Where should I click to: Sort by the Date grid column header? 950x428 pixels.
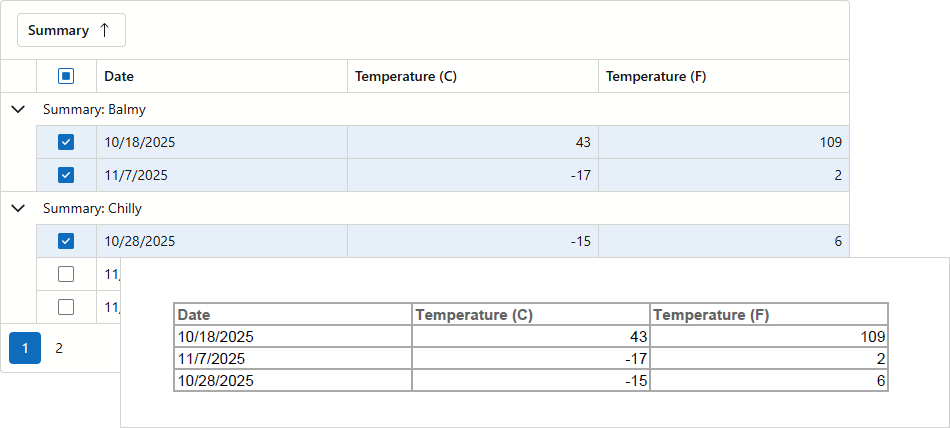pos(119,76)
